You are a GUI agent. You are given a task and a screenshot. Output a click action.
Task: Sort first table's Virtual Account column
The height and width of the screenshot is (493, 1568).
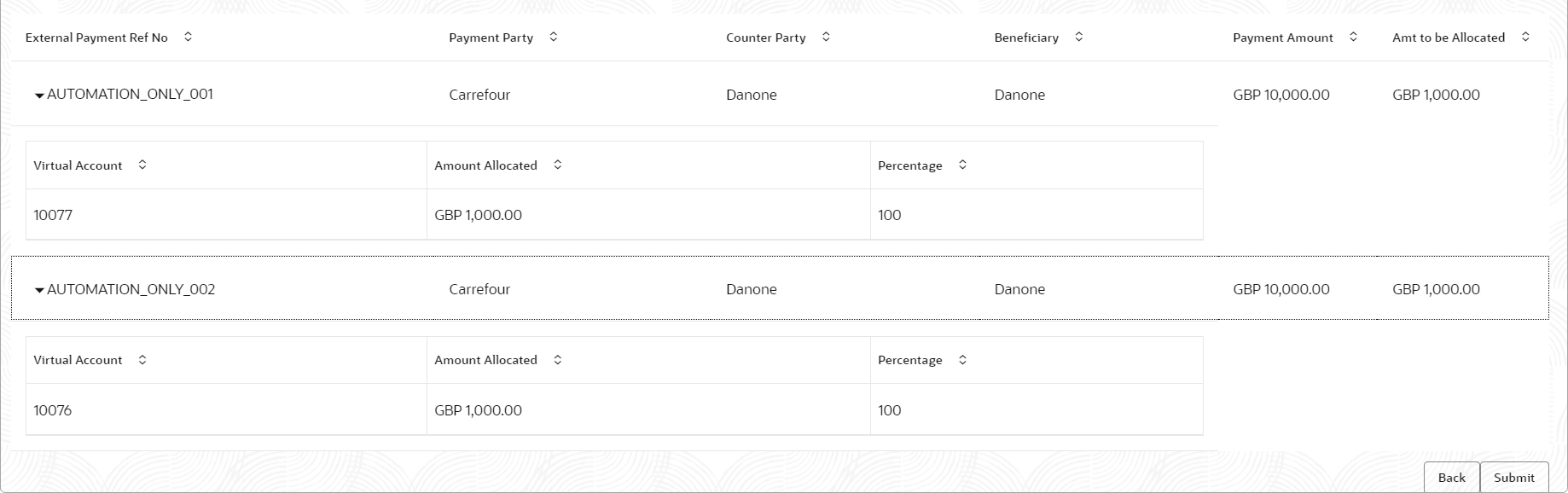pyautogui.click(x=142, y=165)
